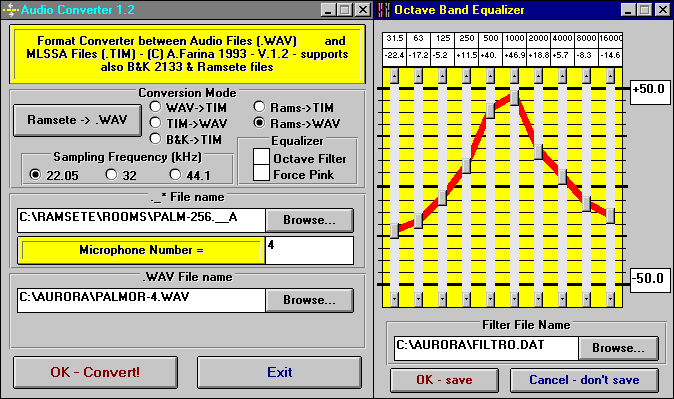Click the 63 Hz band slider thumb

click(418, 221)
